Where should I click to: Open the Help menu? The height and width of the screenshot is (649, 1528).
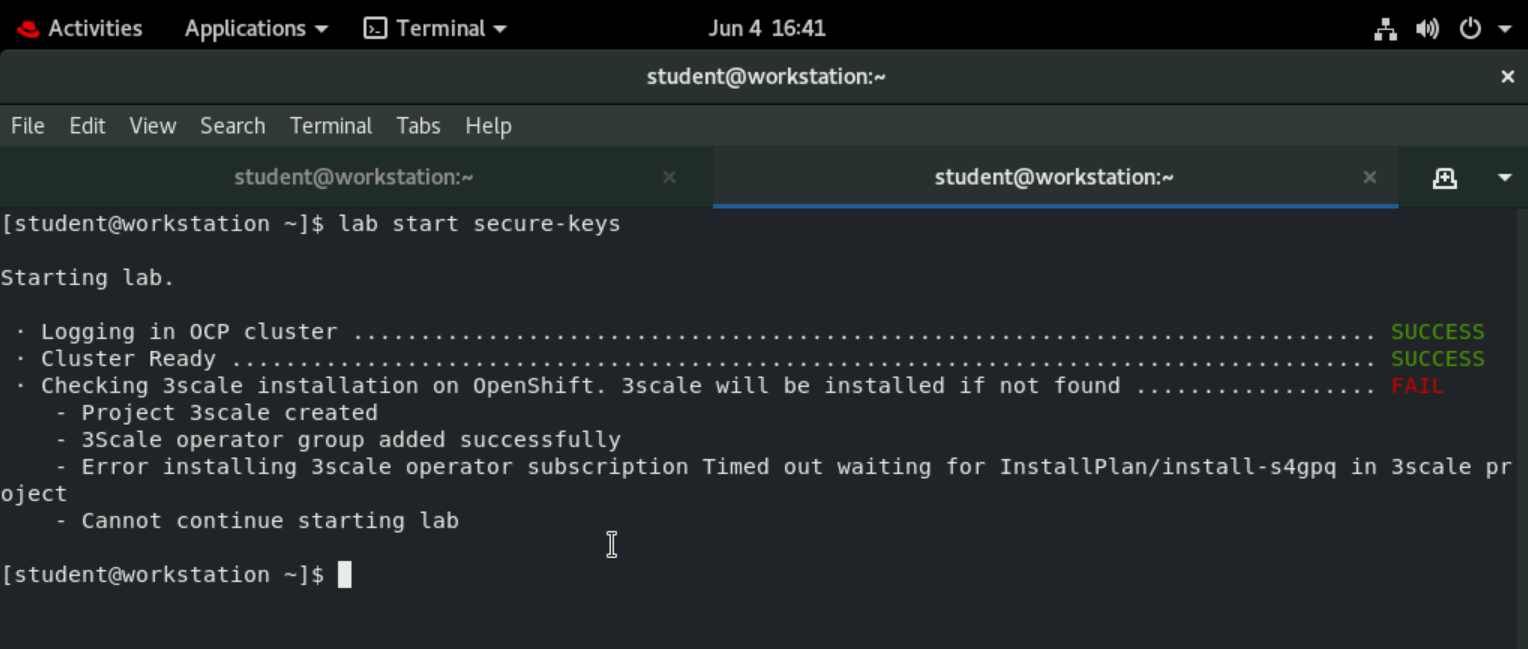tap(488, 126)
